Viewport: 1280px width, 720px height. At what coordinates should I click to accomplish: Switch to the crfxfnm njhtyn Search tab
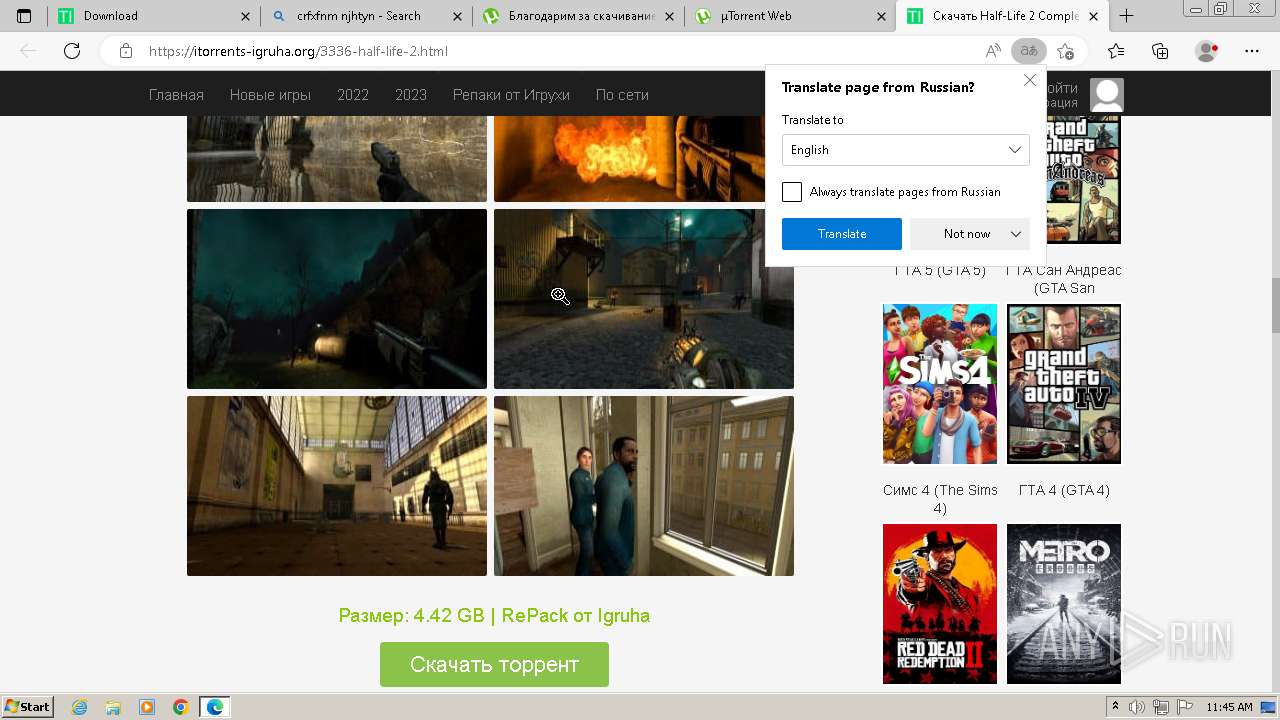pyautogui.click(x=367, y=16)
